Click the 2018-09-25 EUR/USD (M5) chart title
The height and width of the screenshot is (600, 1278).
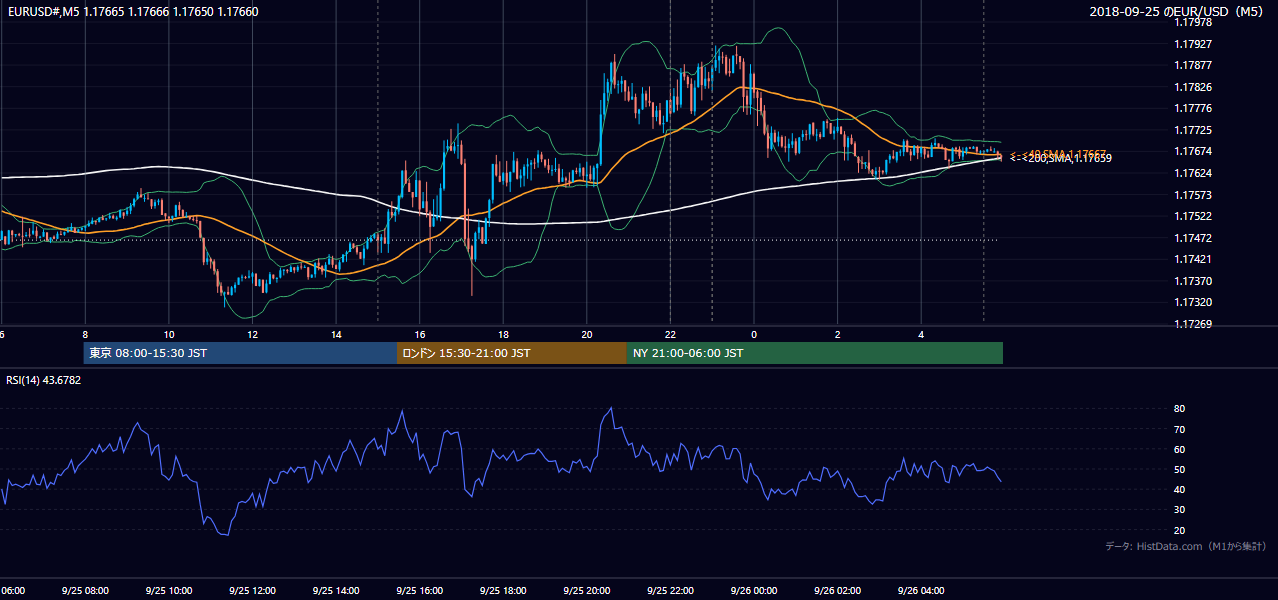[1178, 11]
